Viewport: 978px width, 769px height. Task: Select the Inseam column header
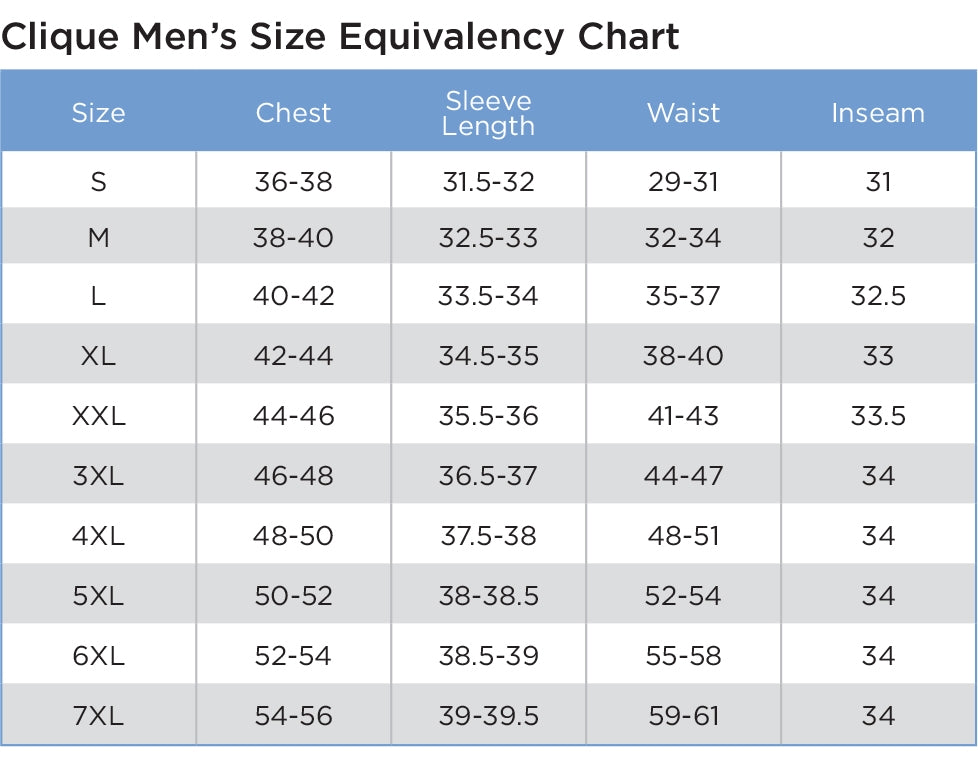878,113
